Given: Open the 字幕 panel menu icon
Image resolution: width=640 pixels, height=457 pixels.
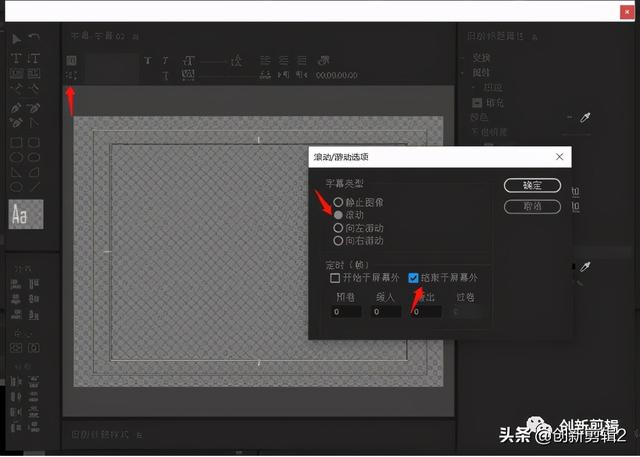Looking at the screenshot, I should (x=136, y=37).
